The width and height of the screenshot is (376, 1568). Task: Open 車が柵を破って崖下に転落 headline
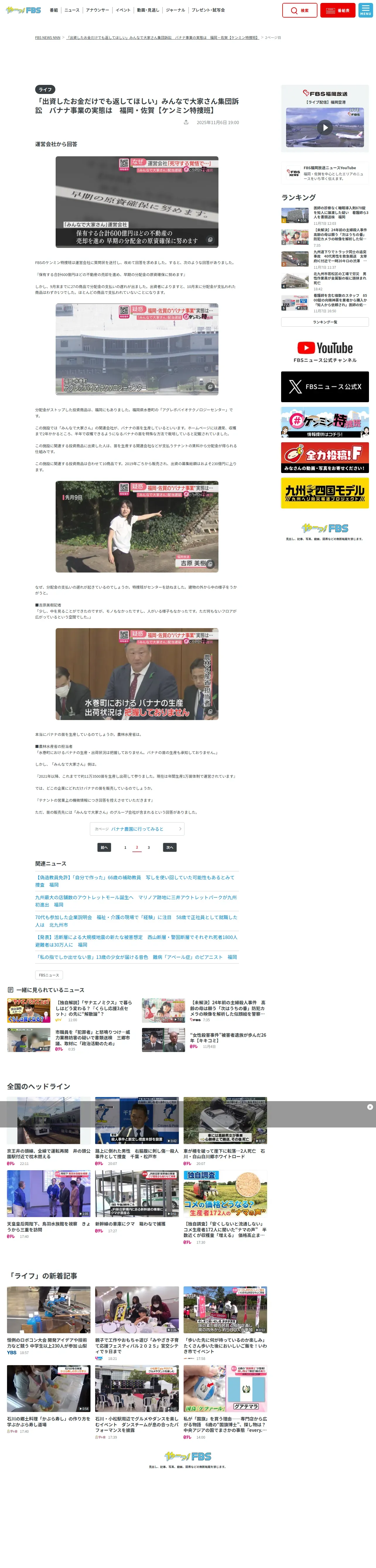(x=225, y=1154)
